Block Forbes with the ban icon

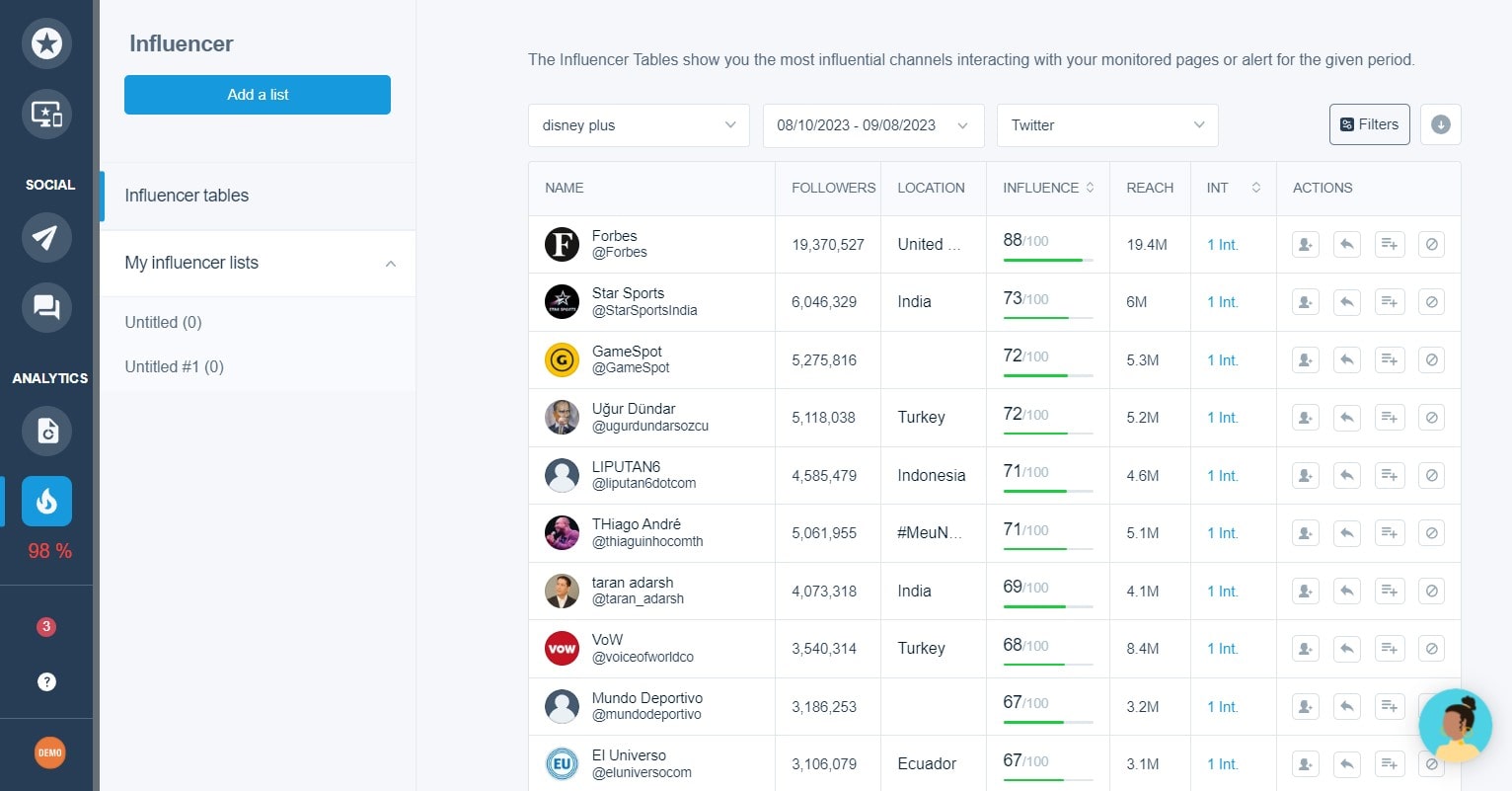[1431, 244]
